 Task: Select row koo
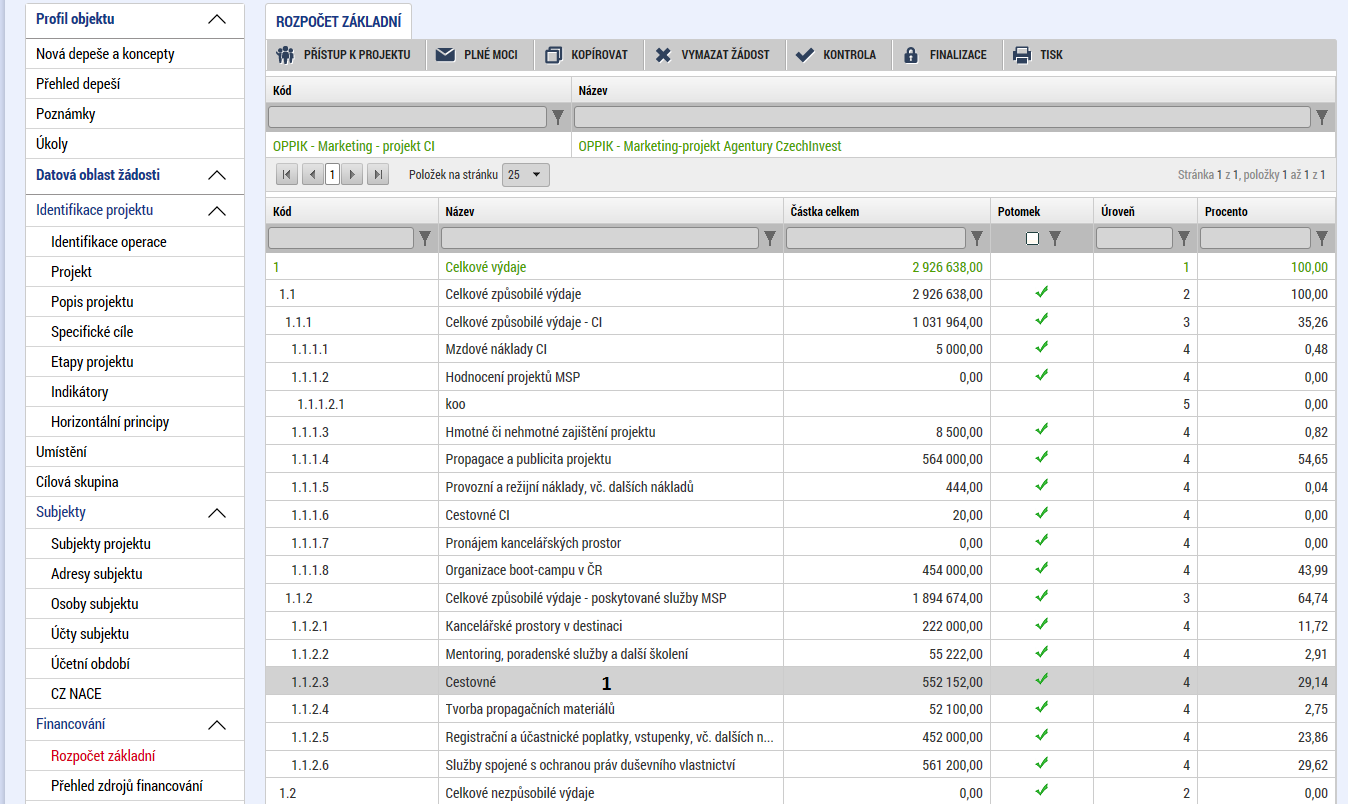pyautogui.click(x=800, y=405)
